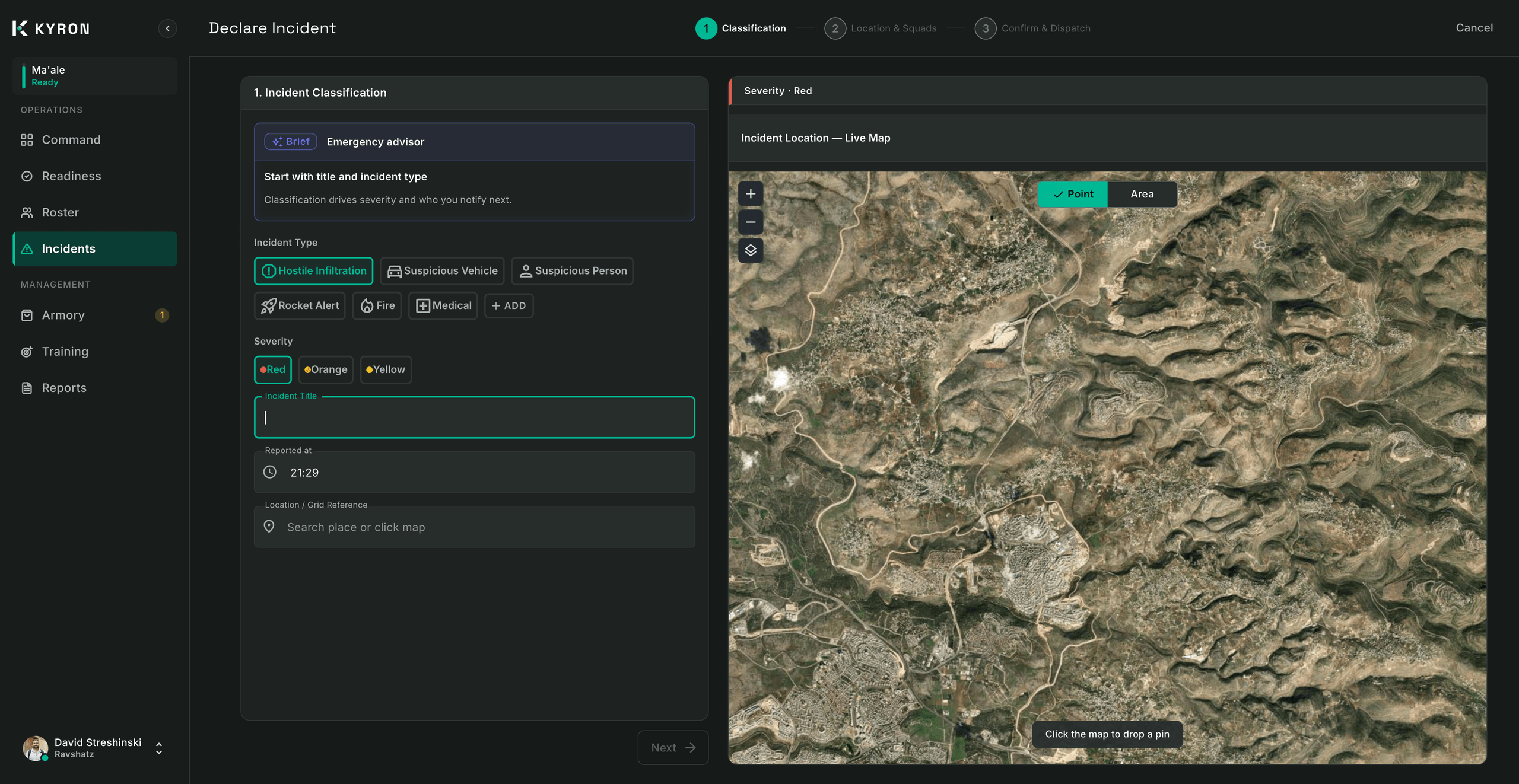Focus the Incident Title field
This screenshot has width=1519, height=784.
pyautogui.click(x=474, y=418)
